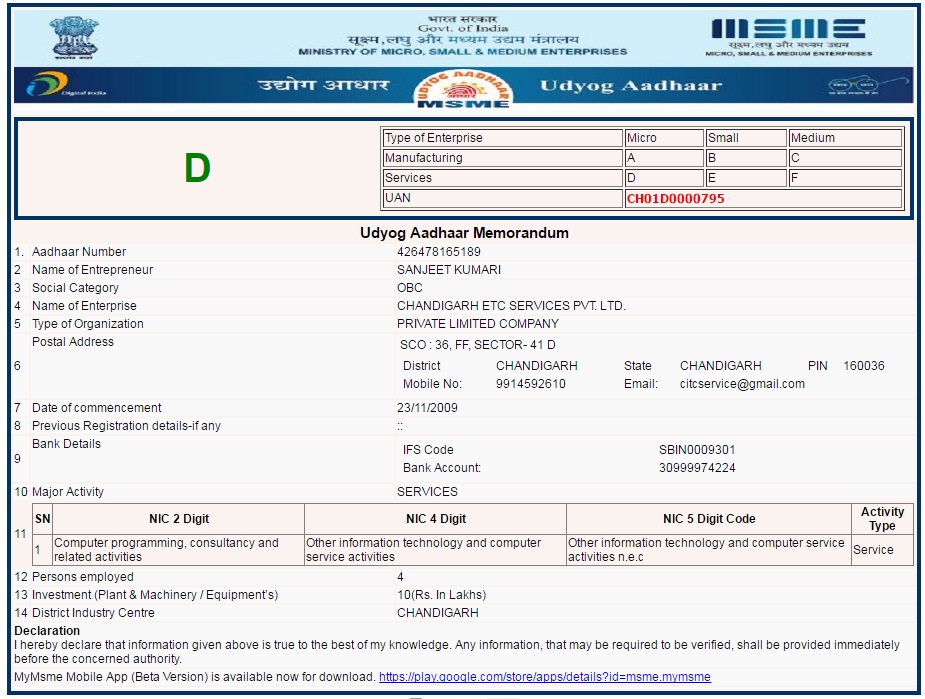Select the commencement date 23/11/2009

429,408
